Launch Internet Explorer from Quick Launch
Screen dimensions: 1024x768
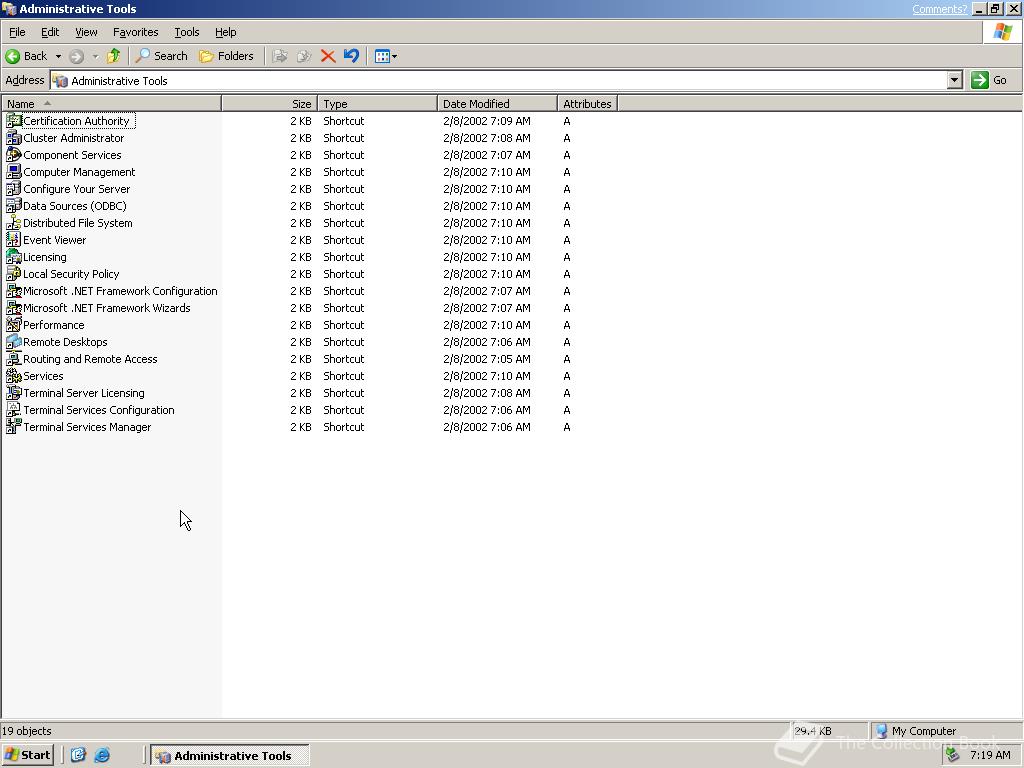pyautogui.click(x=102, y=755)
